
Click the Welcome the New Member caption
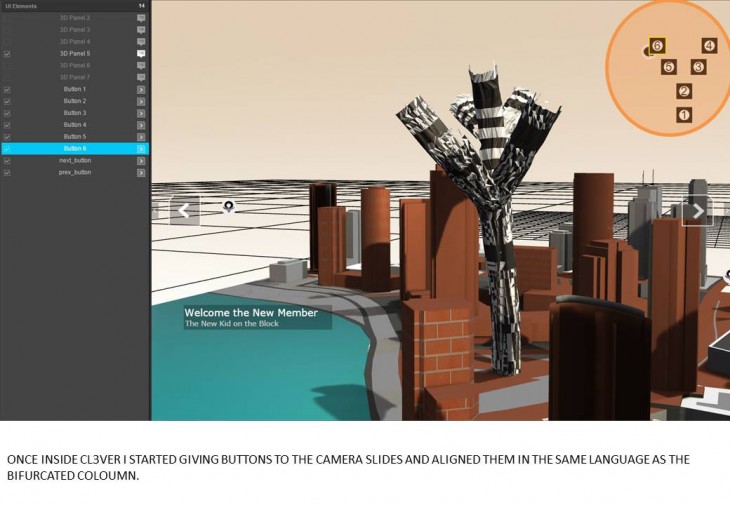point(251,313)
